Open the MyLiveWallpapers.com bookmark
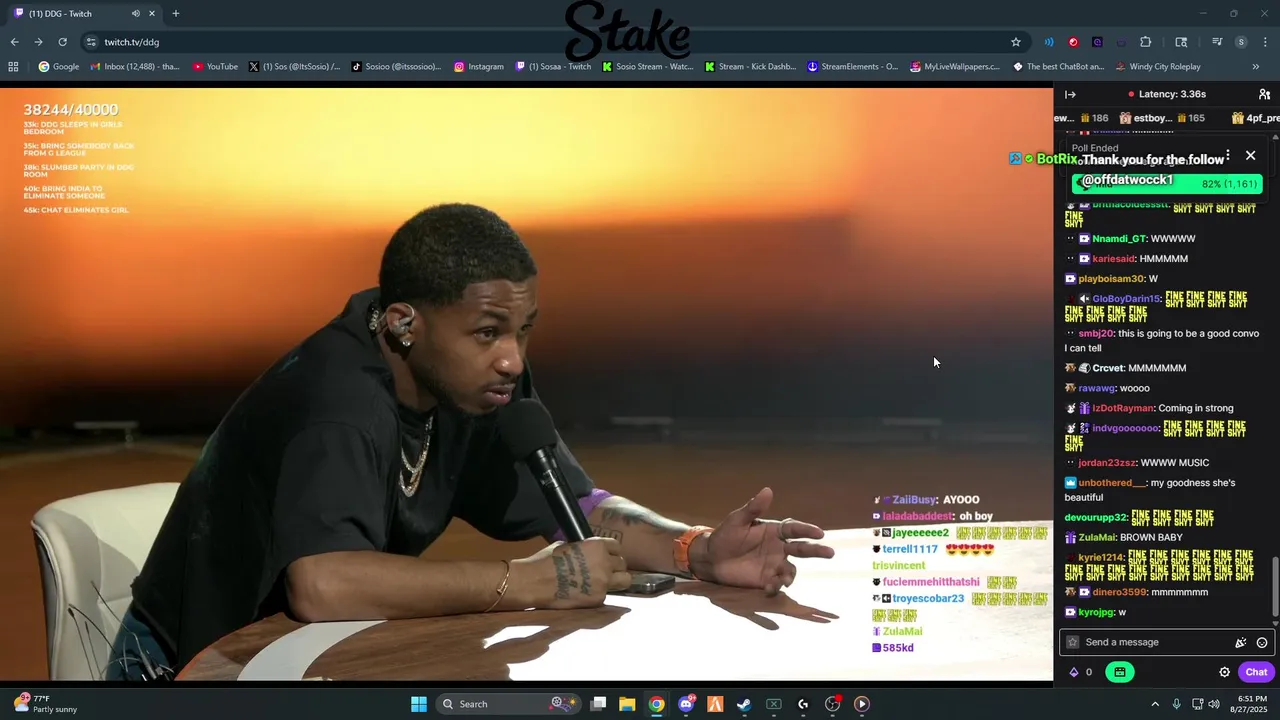Image resolution: width=1280 pixels, height=720 pixels. [x=955, y=67]
